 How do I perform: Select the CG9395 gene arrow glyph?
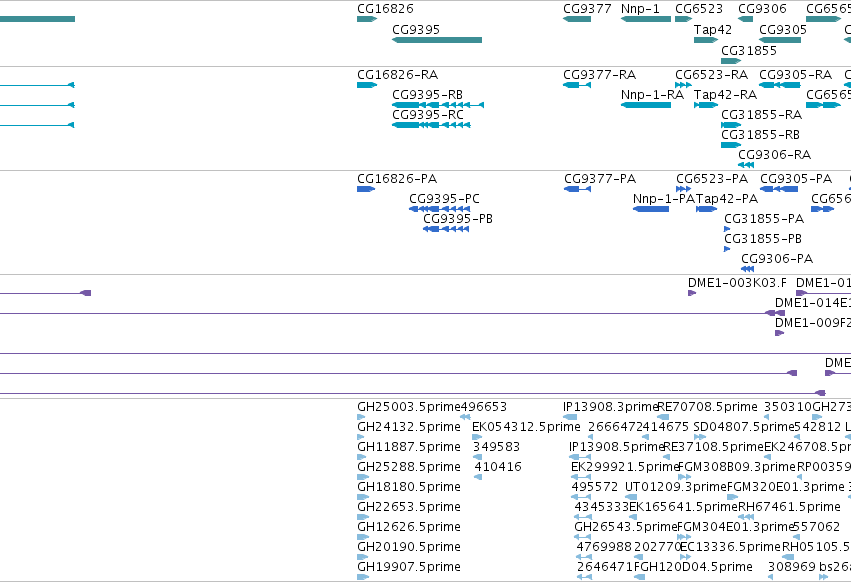(437, 40)
